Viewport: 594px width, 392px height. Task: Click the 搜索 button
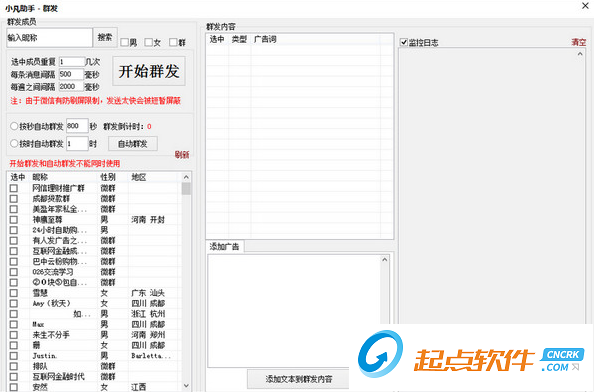pos(105,37)
